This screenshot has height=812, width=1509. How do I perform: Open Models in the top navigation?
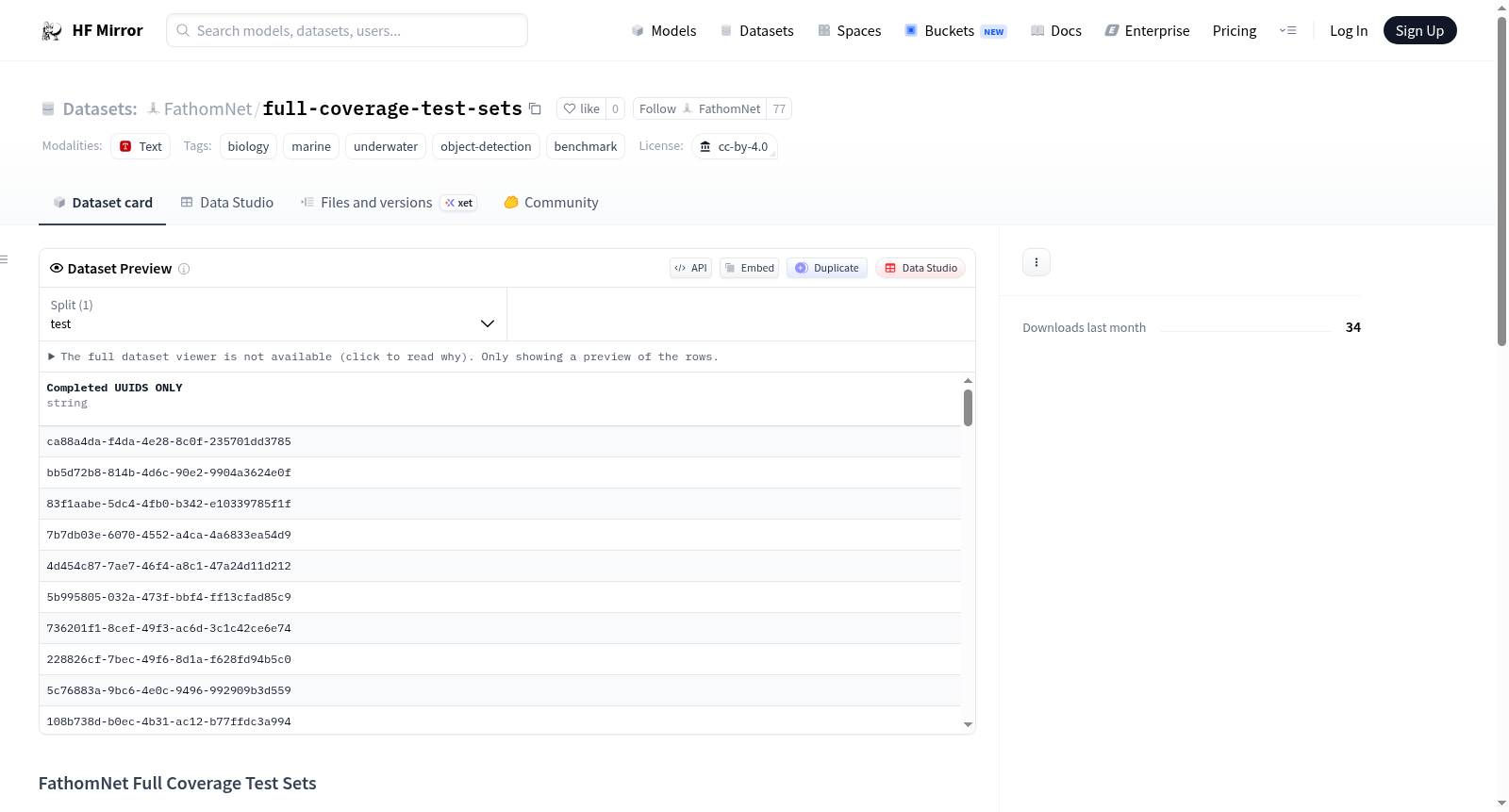664,31
